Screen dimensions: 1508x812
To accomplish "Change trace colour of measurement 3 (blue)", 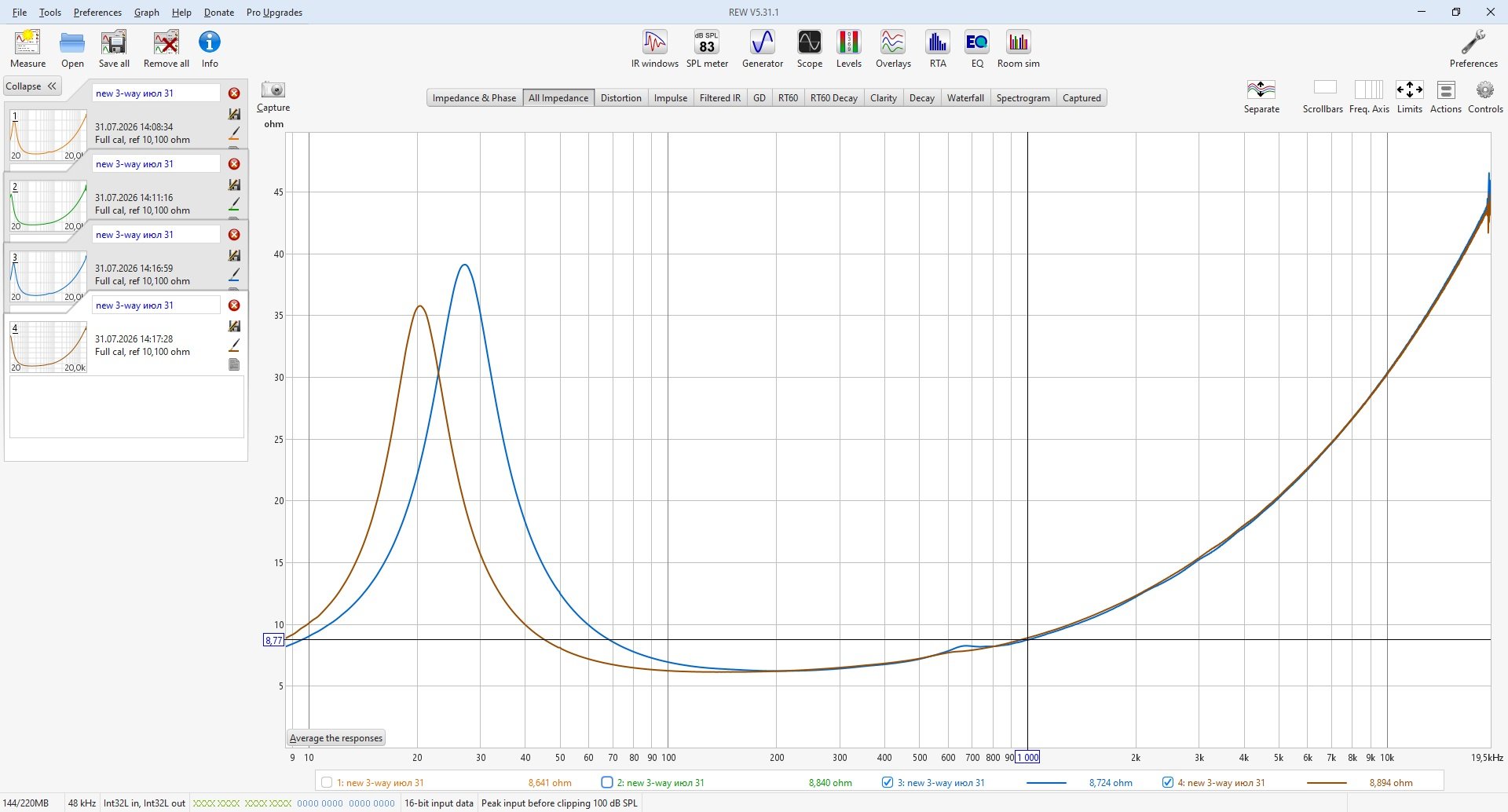I will point(234,274).
